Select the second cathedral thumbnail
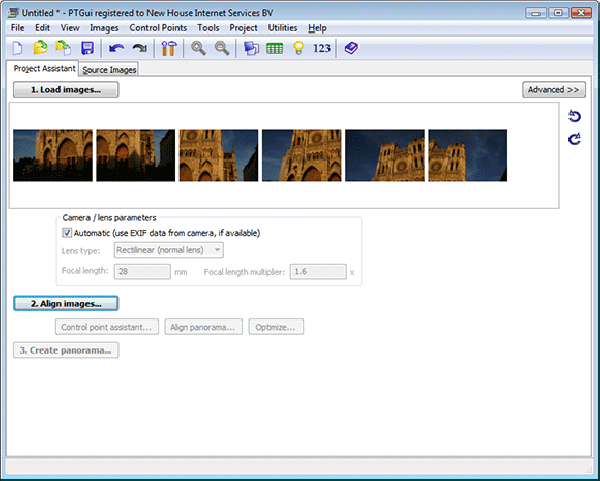 135,155
